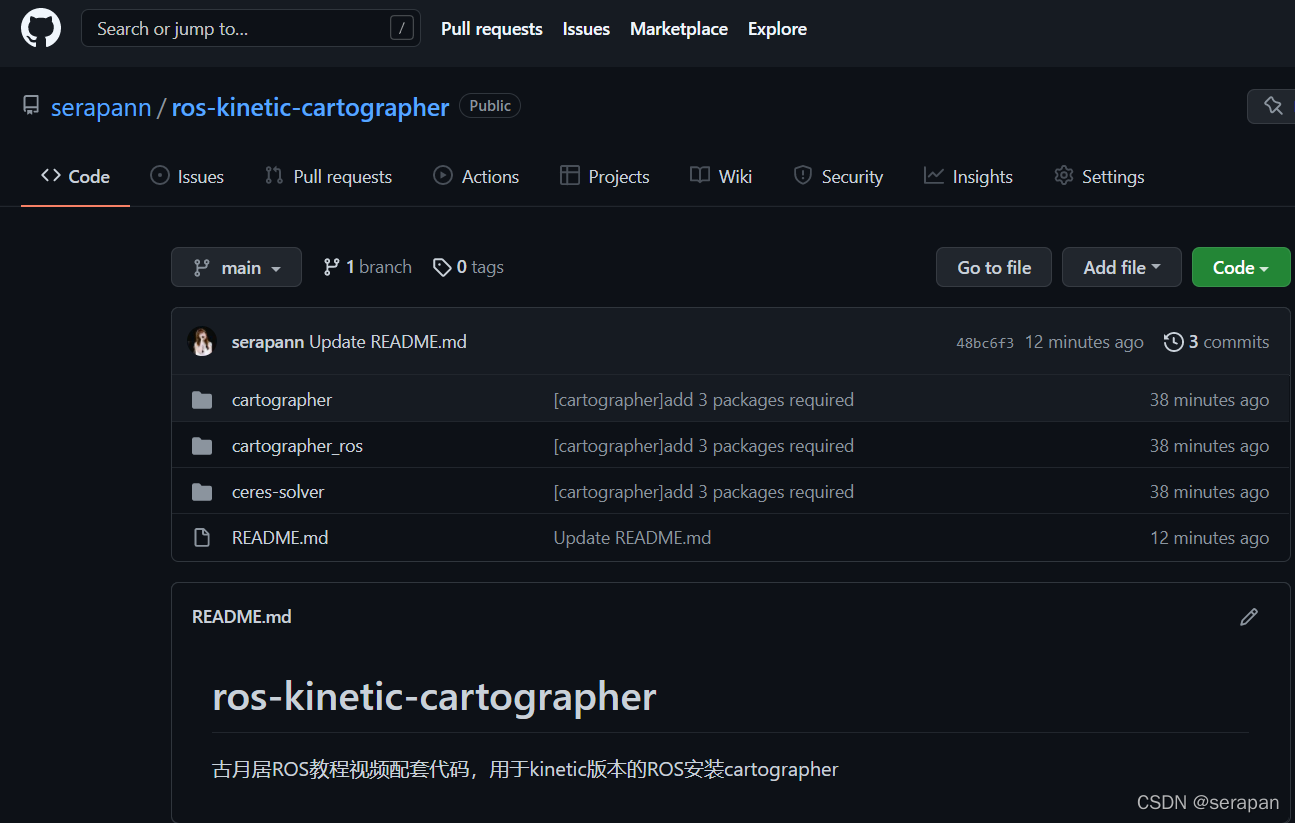
Task: Go to Marketplace
Action: [x=679, y=29]
